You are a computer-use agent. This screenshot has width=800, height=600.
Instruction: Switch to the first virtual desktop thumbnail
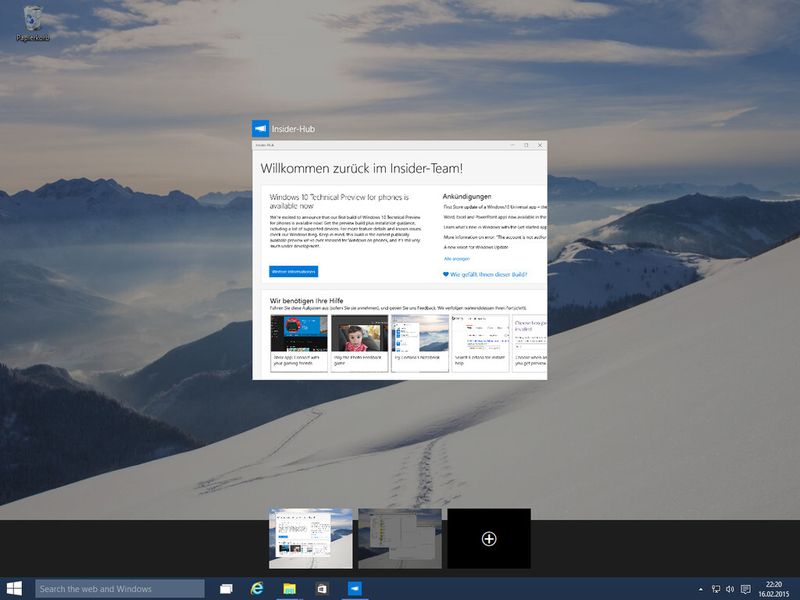[x=311, y=538]
